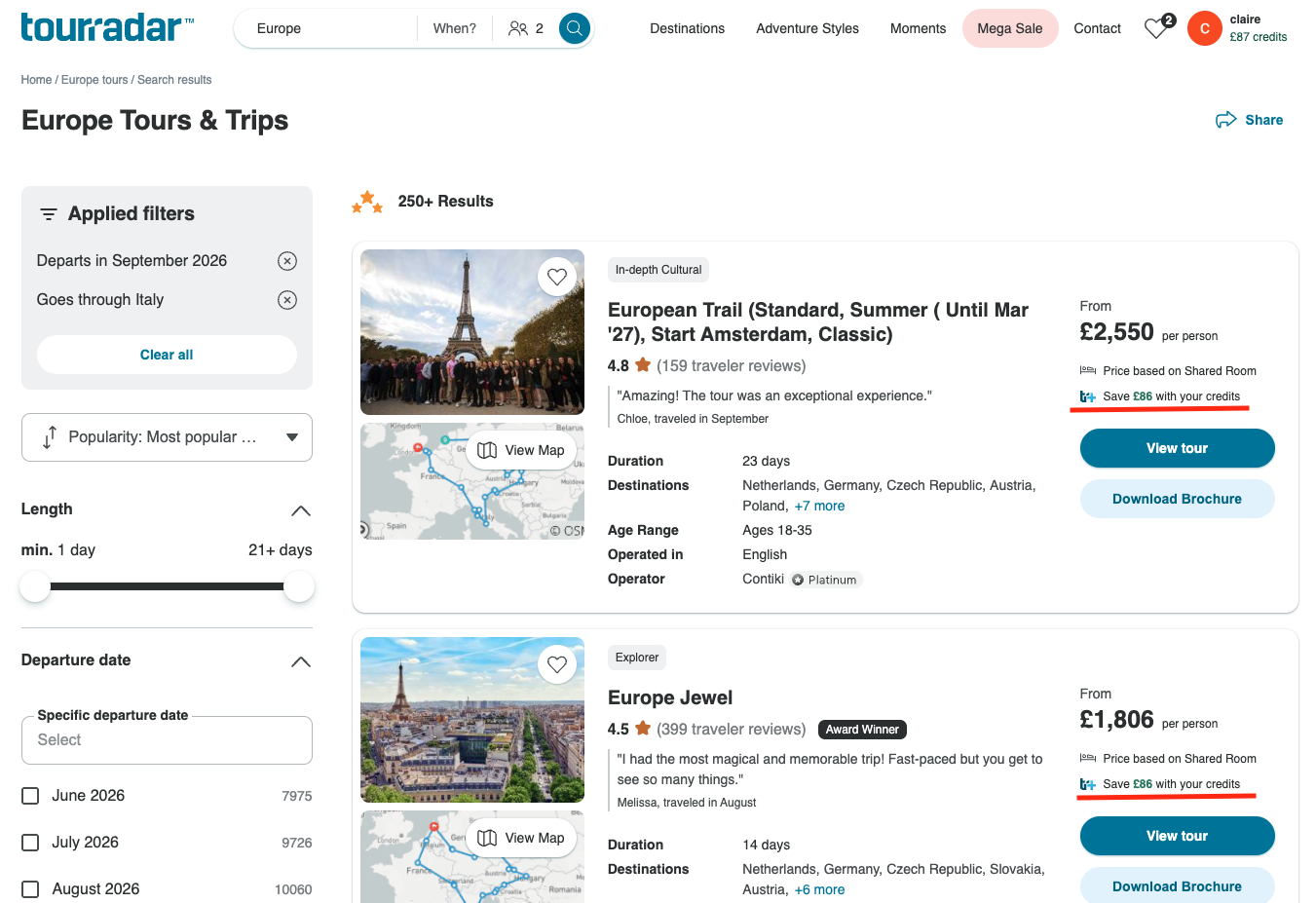Viewport: 1316px width, 903px height.
Task: Click the credits icon for Europe Jewel
Action: 1088,784
